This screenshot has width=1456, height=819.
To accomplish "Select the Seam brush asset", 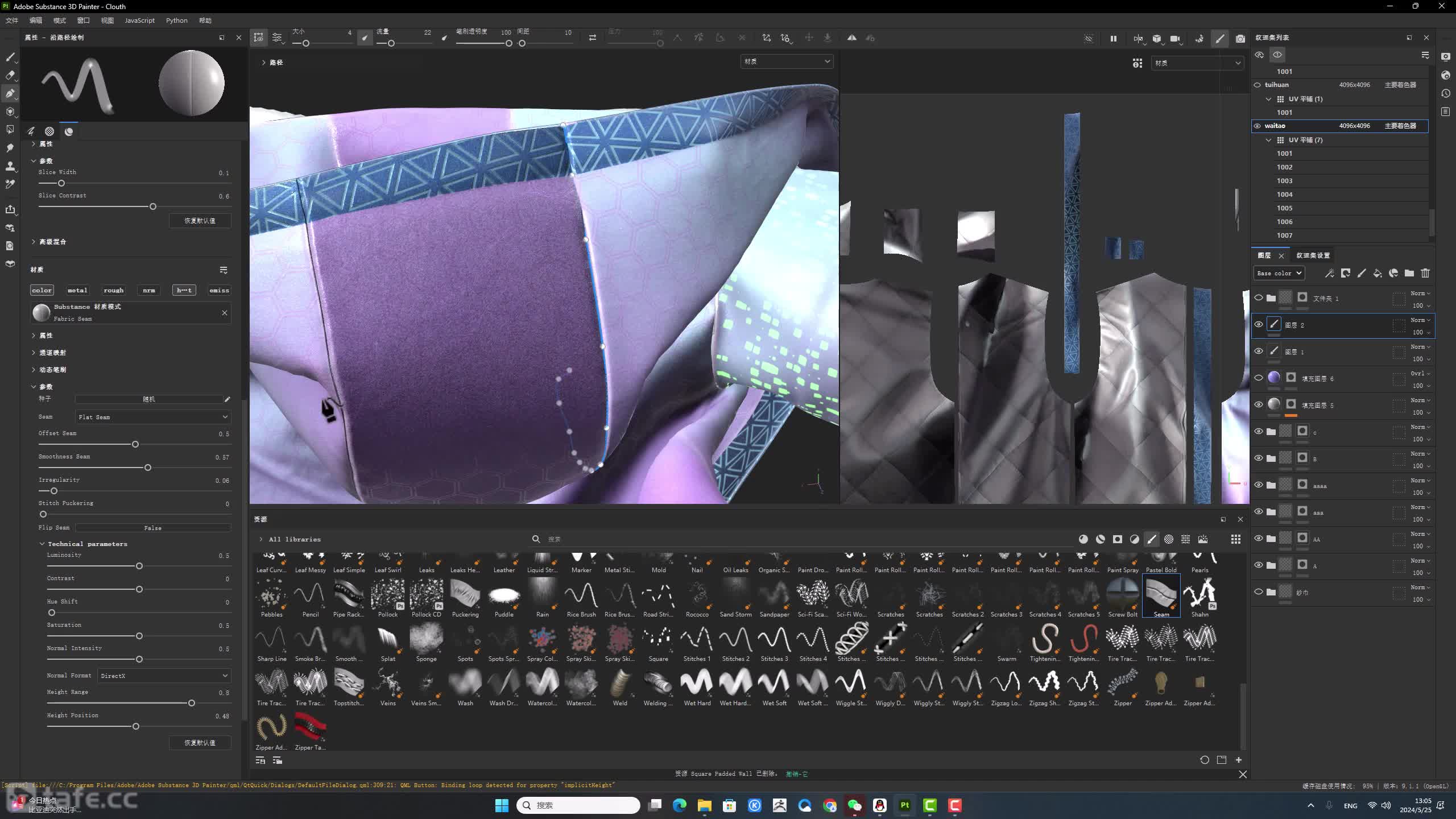I will (x=1161, y=596).
